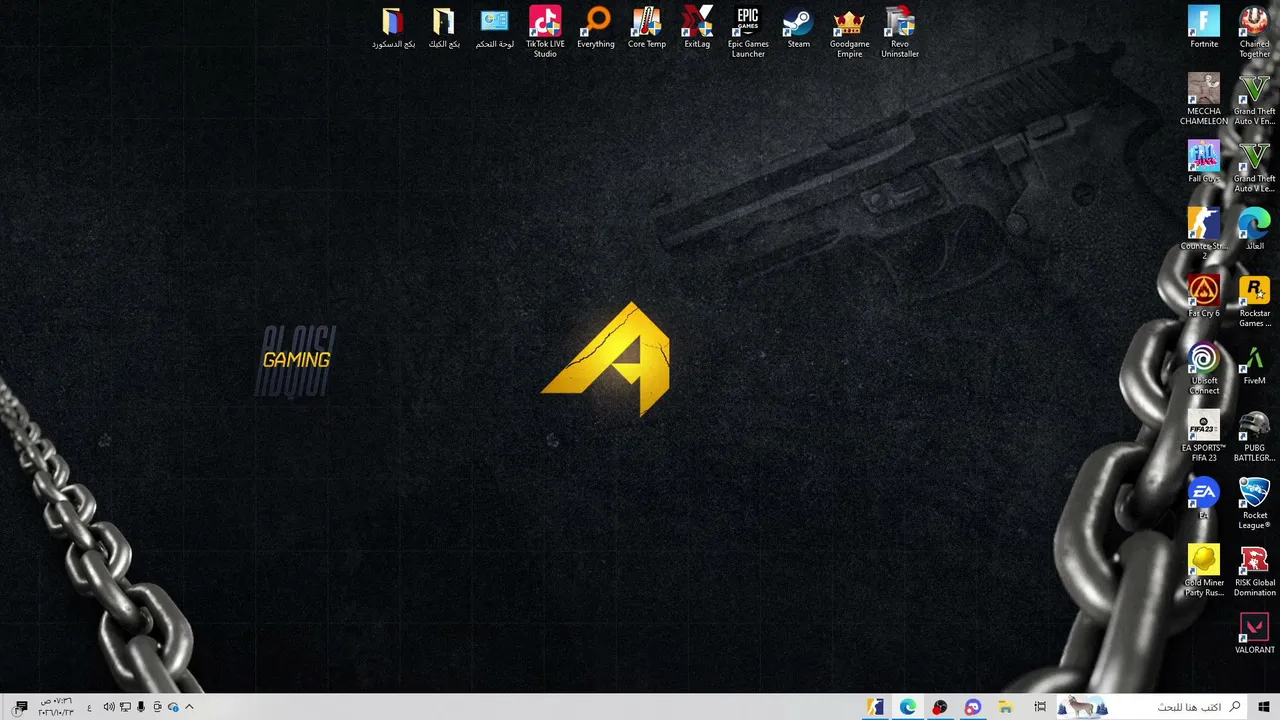This screenshot has width=1280, height=720.
Task: Open the taskbar clock and calendar
Action: click(x=56, y=707)
